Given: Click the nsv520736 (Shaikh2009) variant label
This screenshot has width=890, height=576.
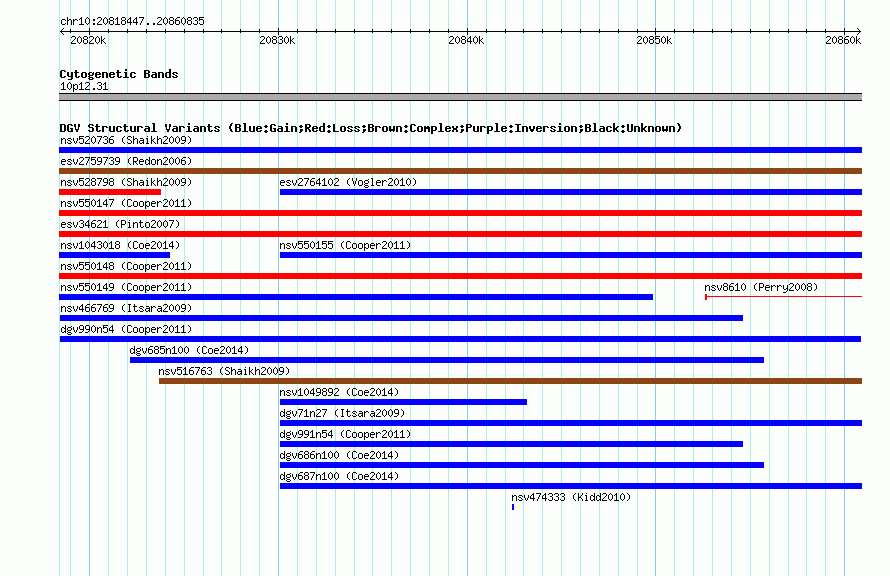Looking at the screenshot, I should [126, 140].
